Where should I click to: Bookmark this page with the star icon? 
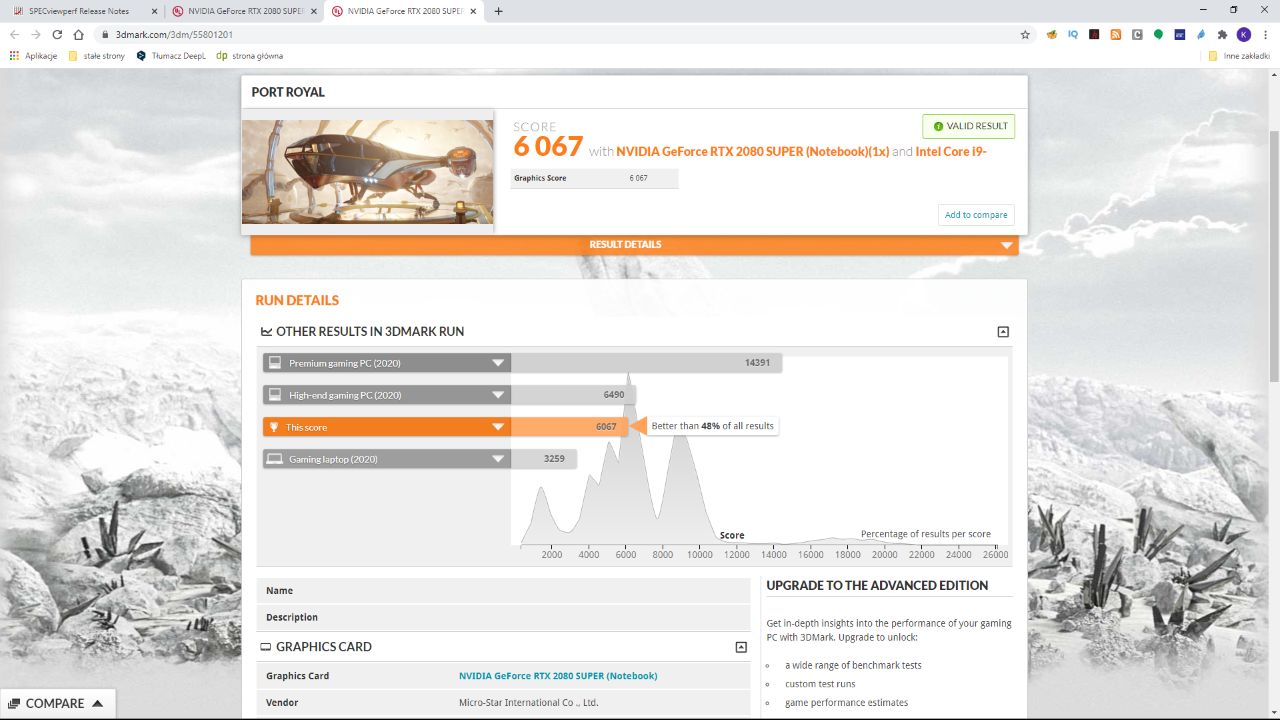[x=1025, y=34]
